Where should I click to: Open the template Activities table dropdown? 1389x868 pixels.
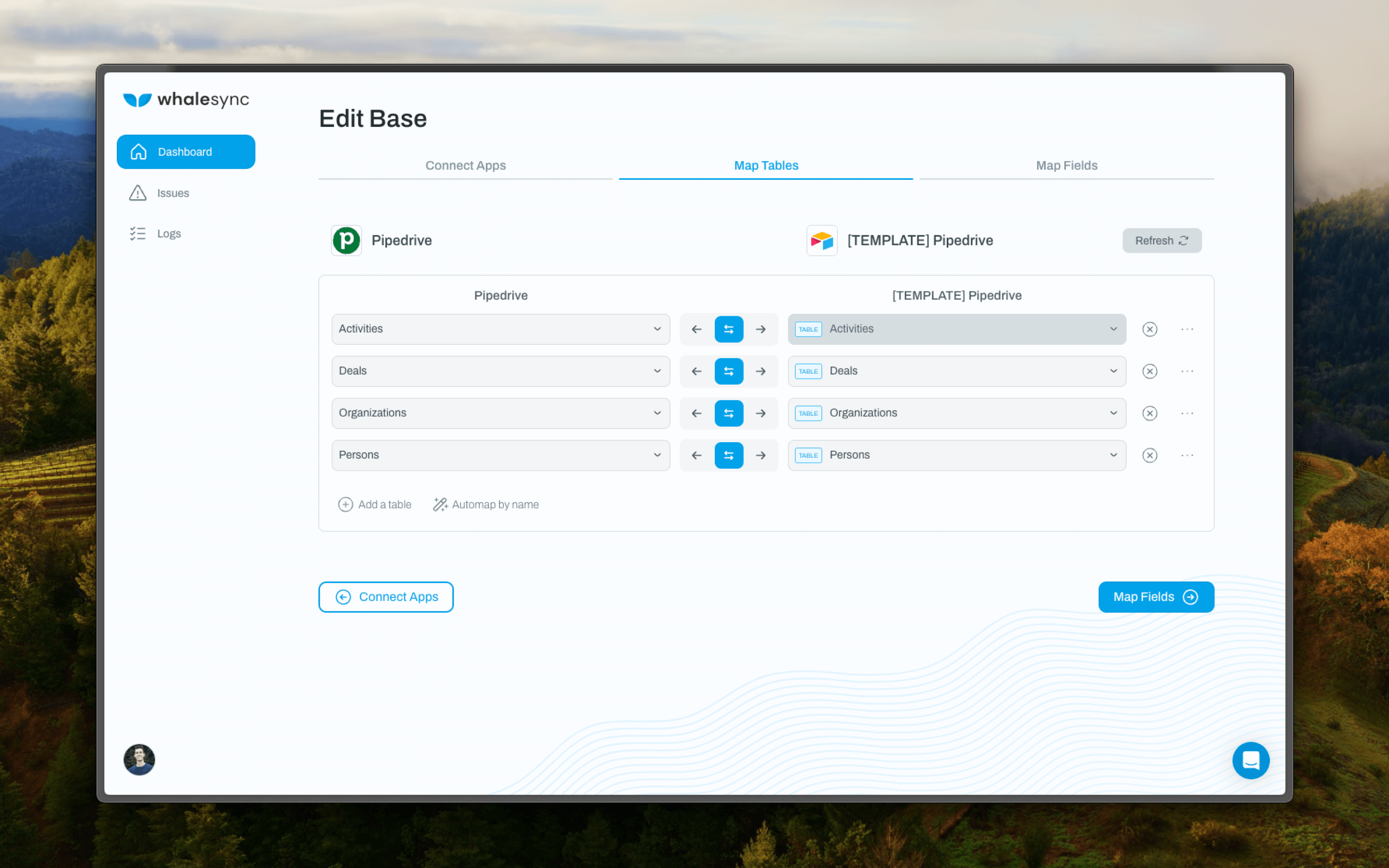click(x=956, y=329)
